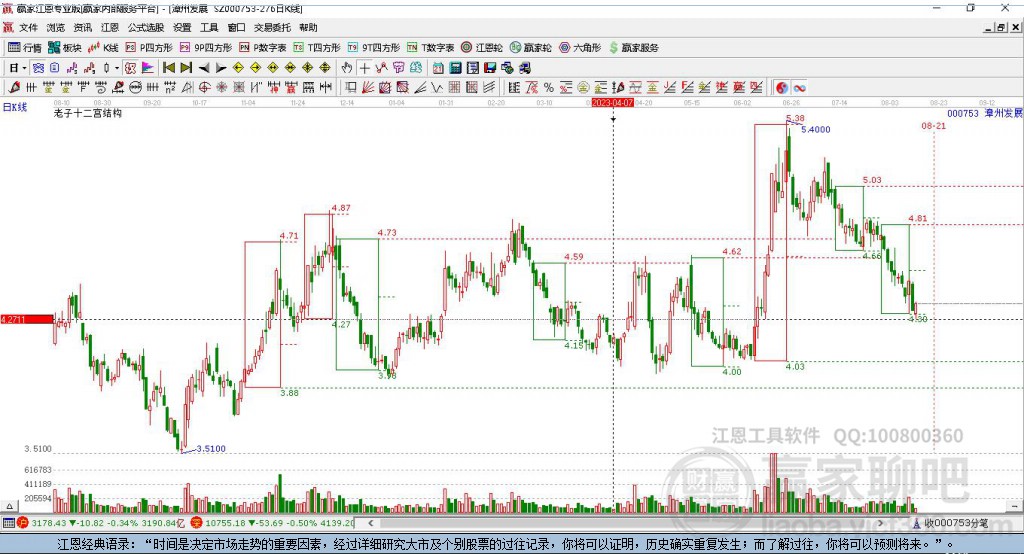Click the first yellow diamond arrow icon

[238, 68]
